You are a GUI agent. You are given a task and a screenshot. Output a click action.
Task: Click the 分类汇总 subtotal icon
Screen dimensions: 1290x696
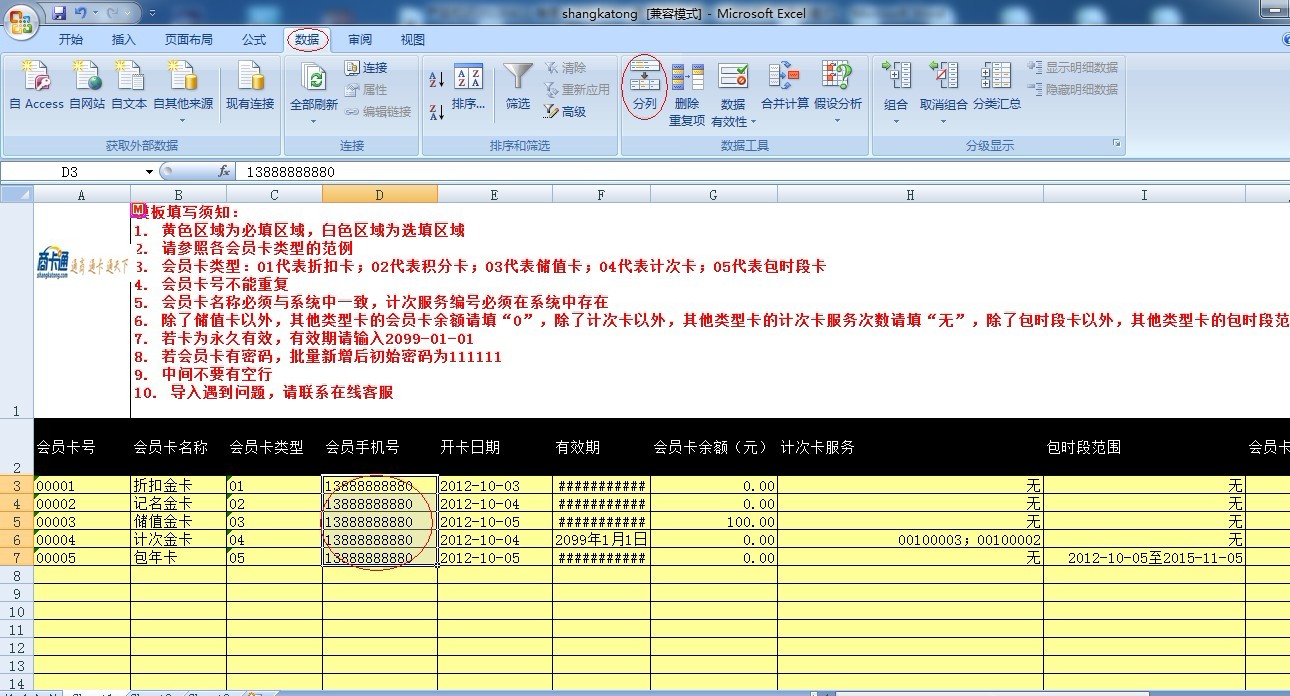click(x=996, y=78)
